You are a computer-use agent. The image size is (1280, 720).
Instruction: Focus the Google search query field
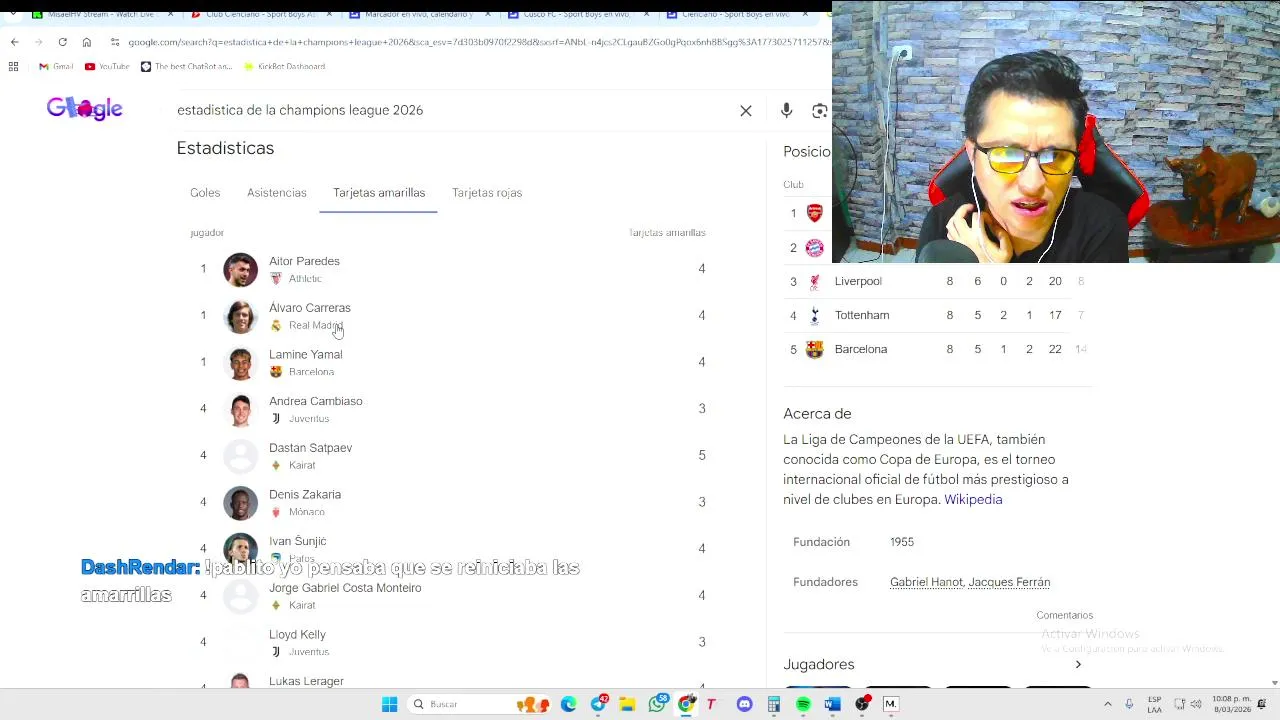pyautogui.click(x=450, y=110)
